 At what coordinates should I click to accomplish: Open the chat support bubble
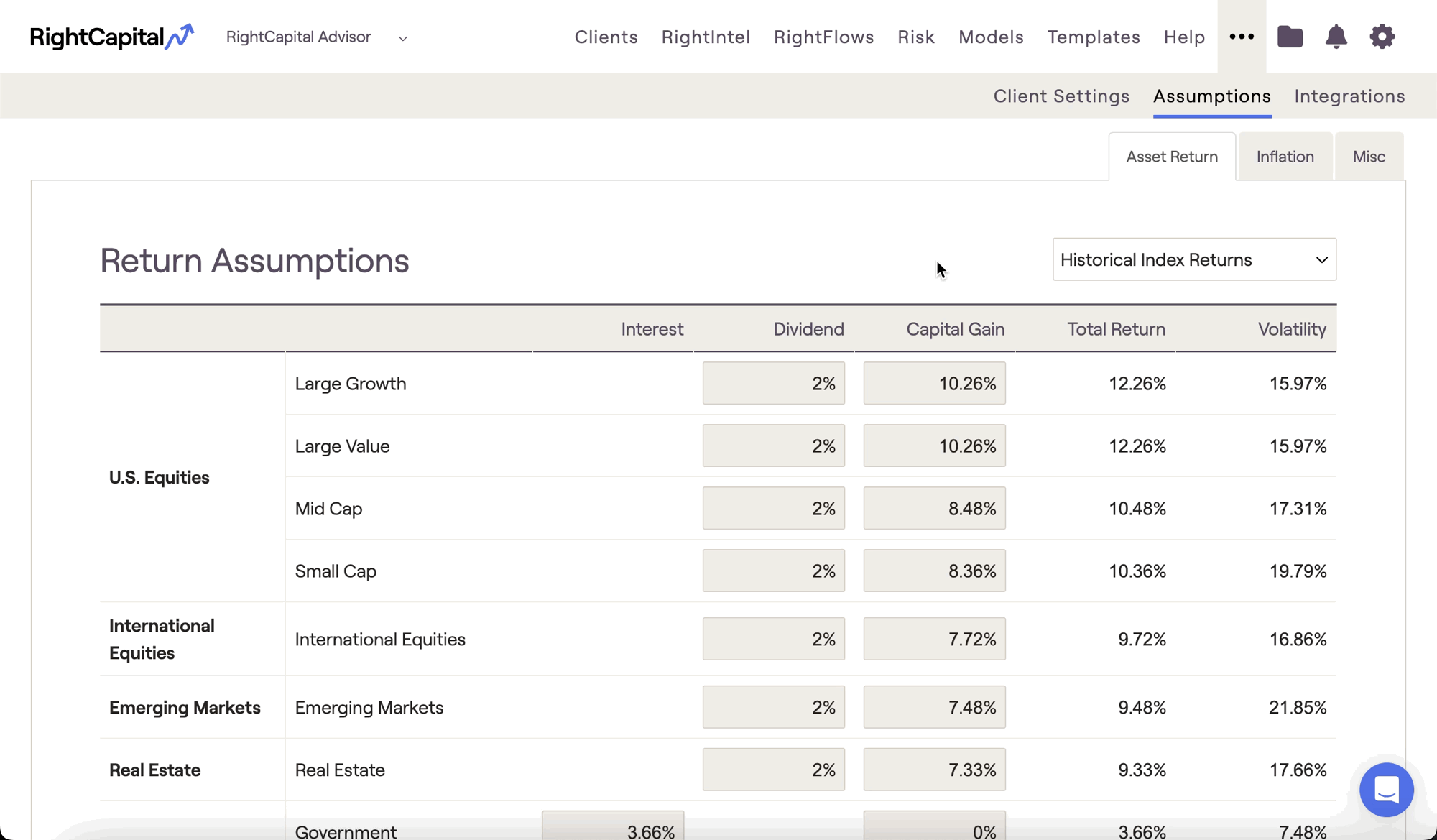(1386, 790)
